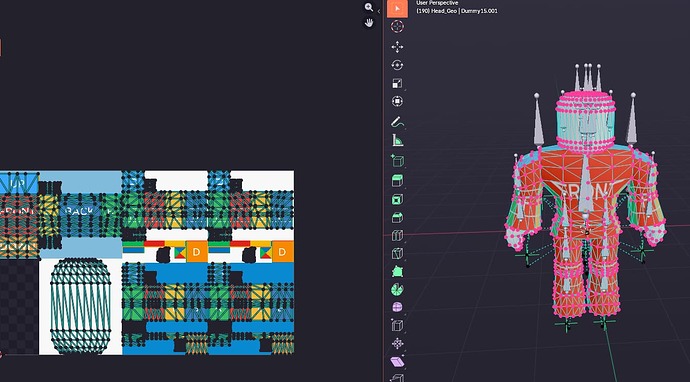Image resolution: width=690 pixels, height=382 pixels.
Task: Activate the Extrude Region tool
Action: 397,181
